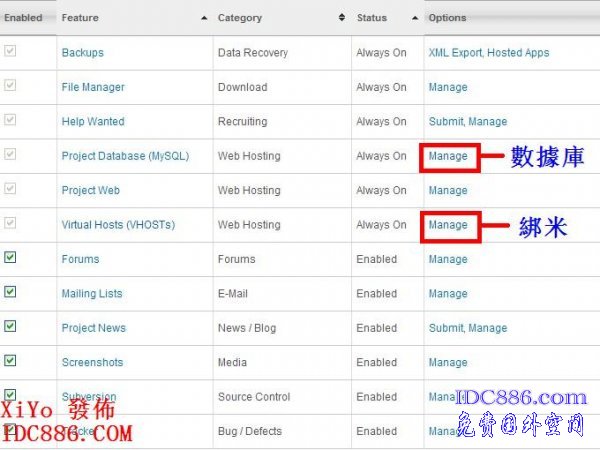Screen dimensions: 600x450
Task: Click Manage for Project Database (MySQL)
Action: (x=448, y=156)
